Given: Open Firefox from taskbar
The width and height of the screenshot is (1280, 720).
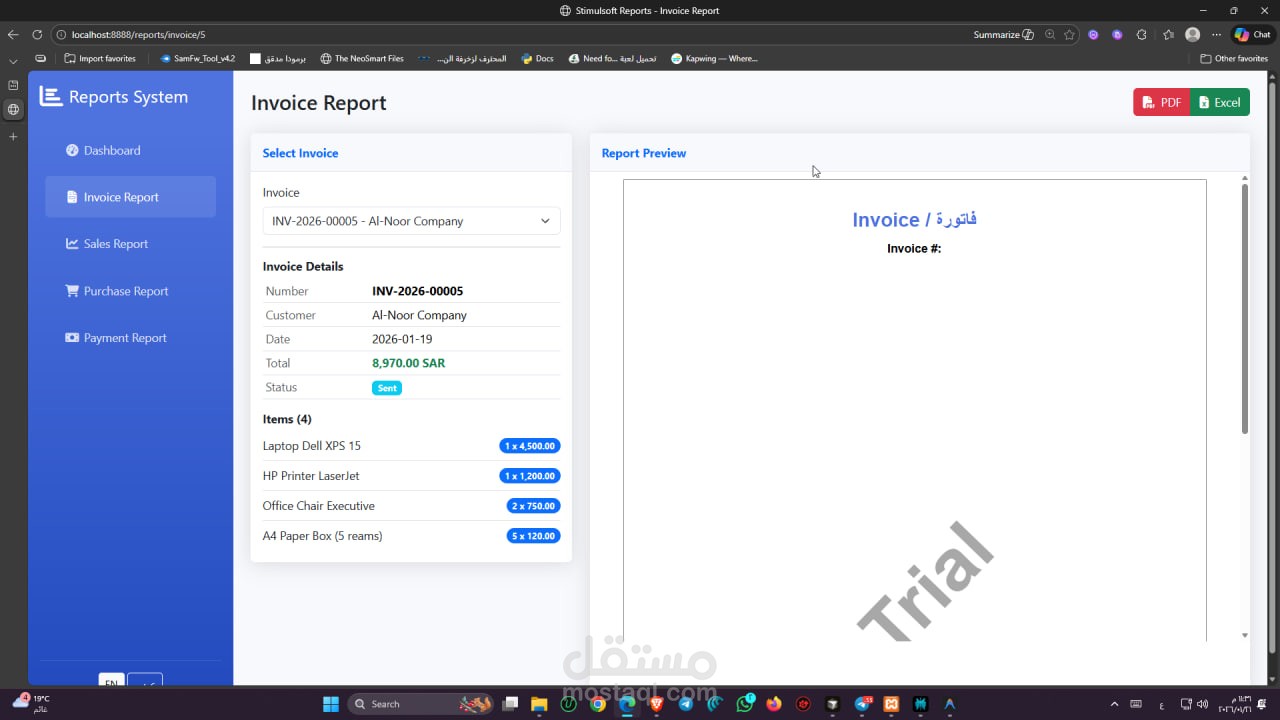Looking at the screenshot, I should (x=773, y=704).
